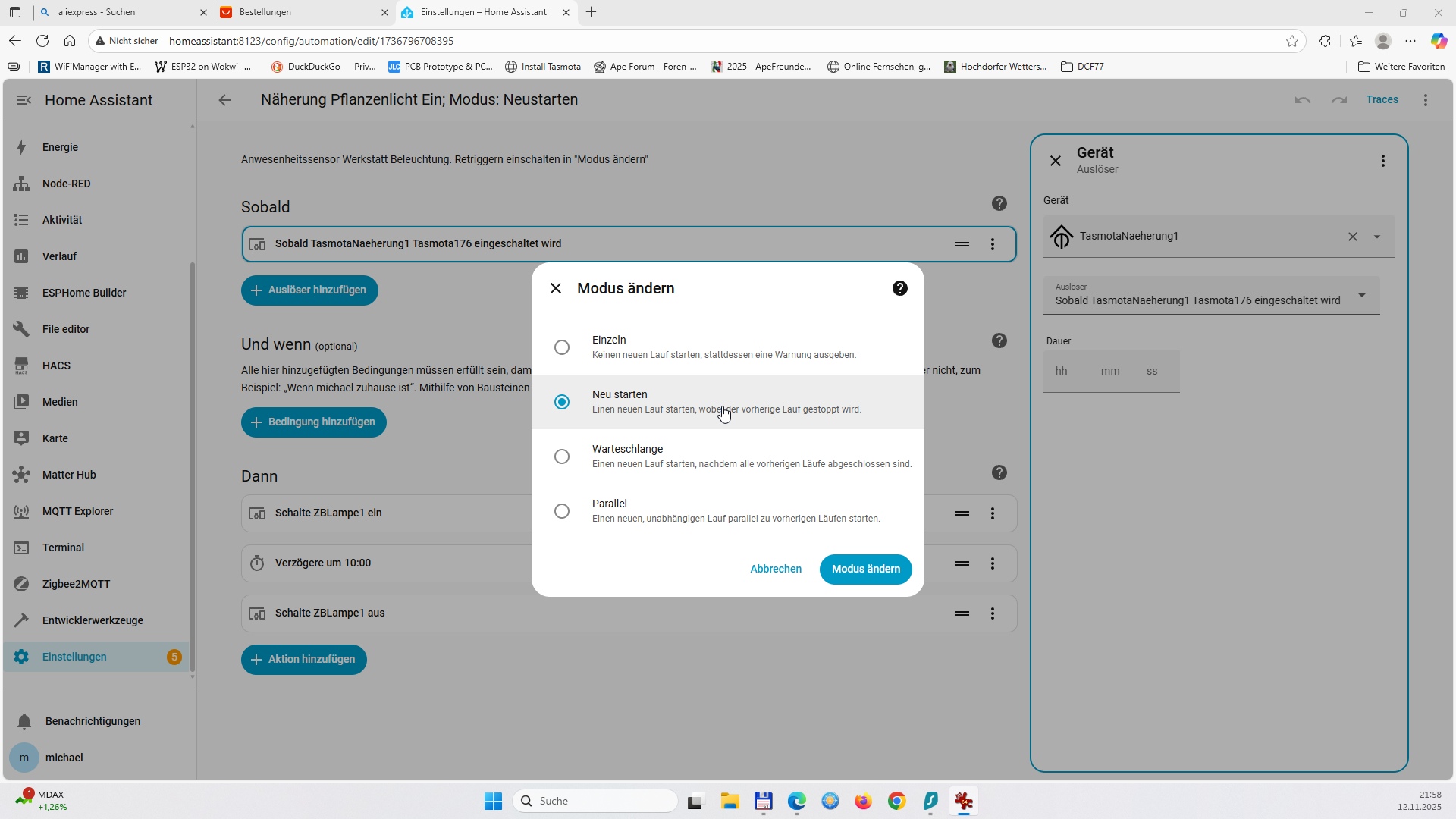Select the Parallel radio option
Image resolution: width=1456 pixels, height=819 pixels.
click(562, 511)
